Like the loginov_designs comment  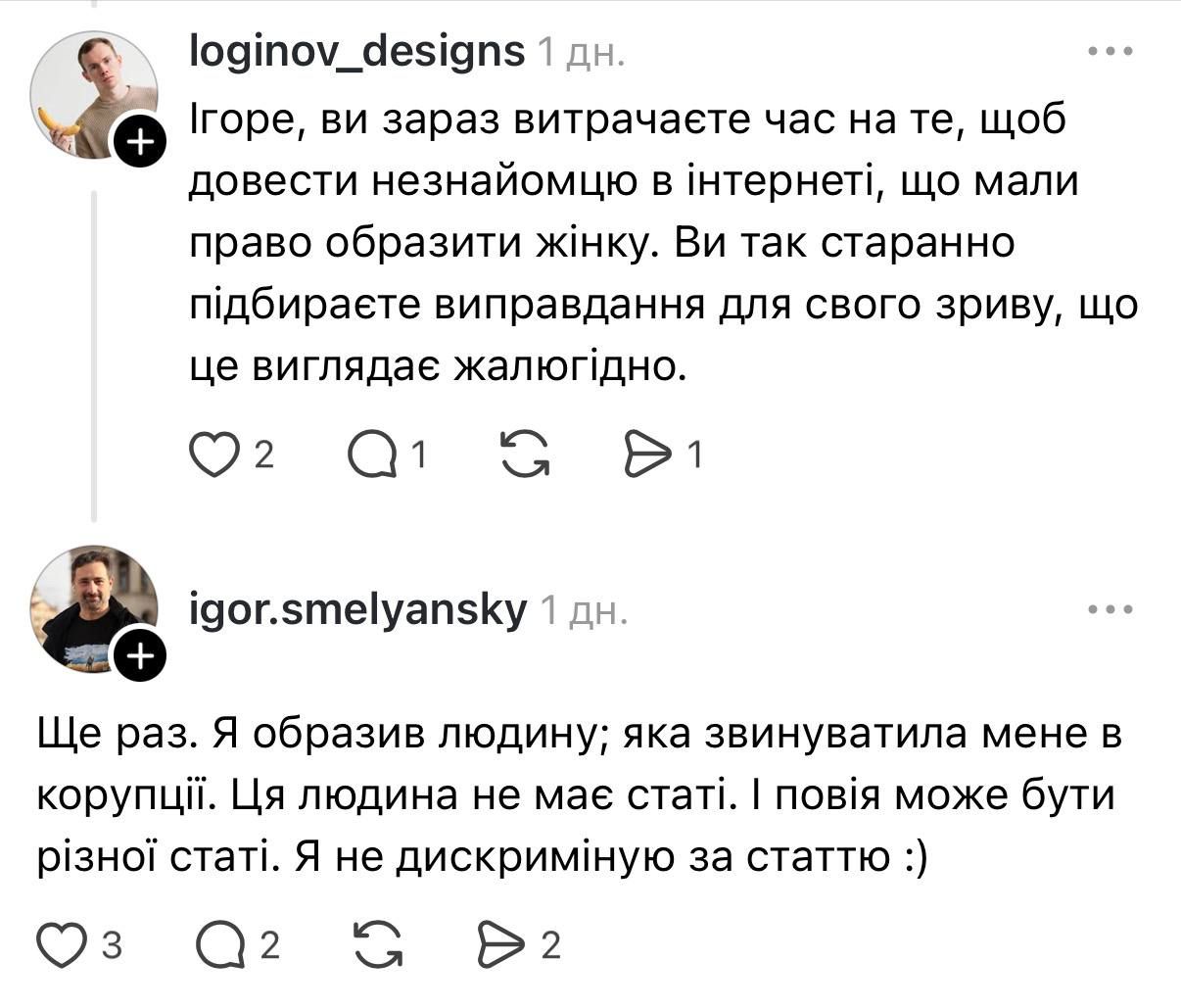pos(213,456)
